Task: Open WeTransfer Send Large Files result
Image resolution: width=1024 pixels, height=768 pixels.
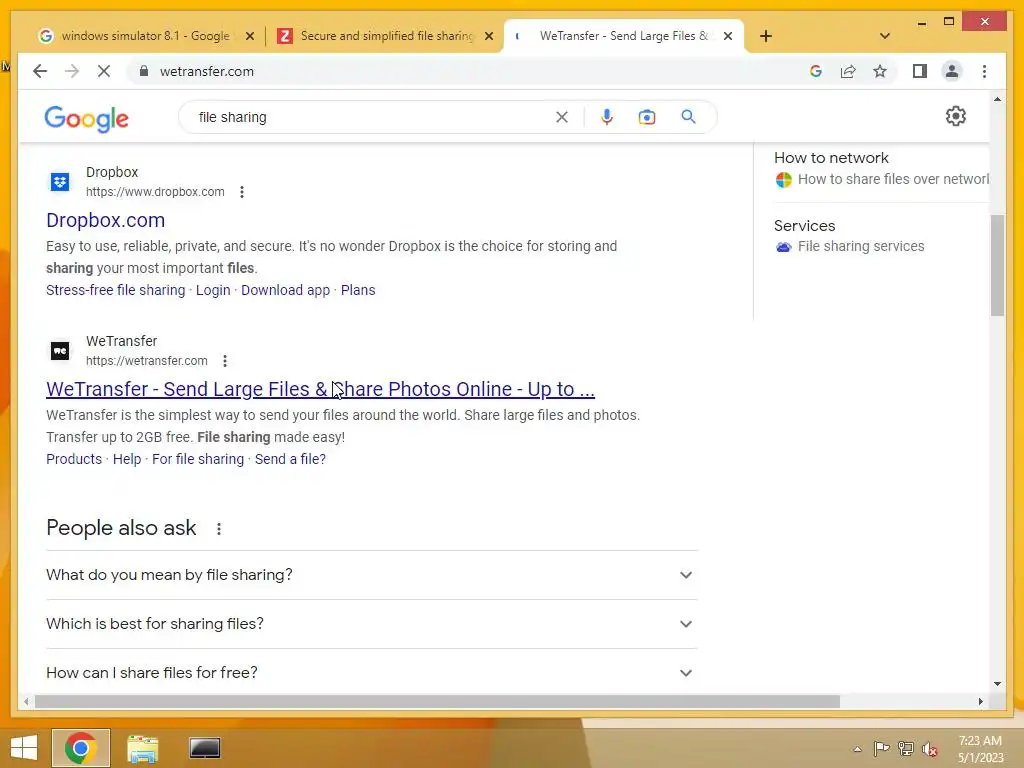Action: click(320, 389)
